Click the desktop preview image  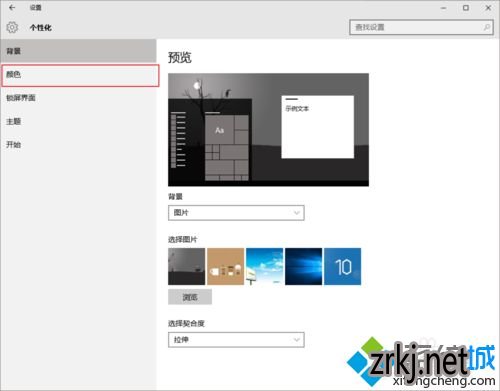point(269,130)
